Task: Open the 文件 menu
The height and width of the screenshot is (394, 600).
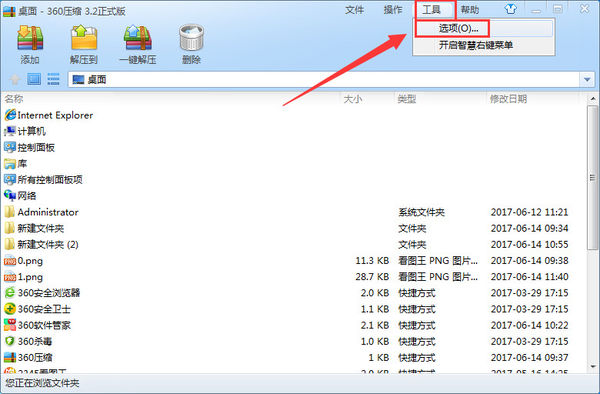Action: [x=354, y=10]
